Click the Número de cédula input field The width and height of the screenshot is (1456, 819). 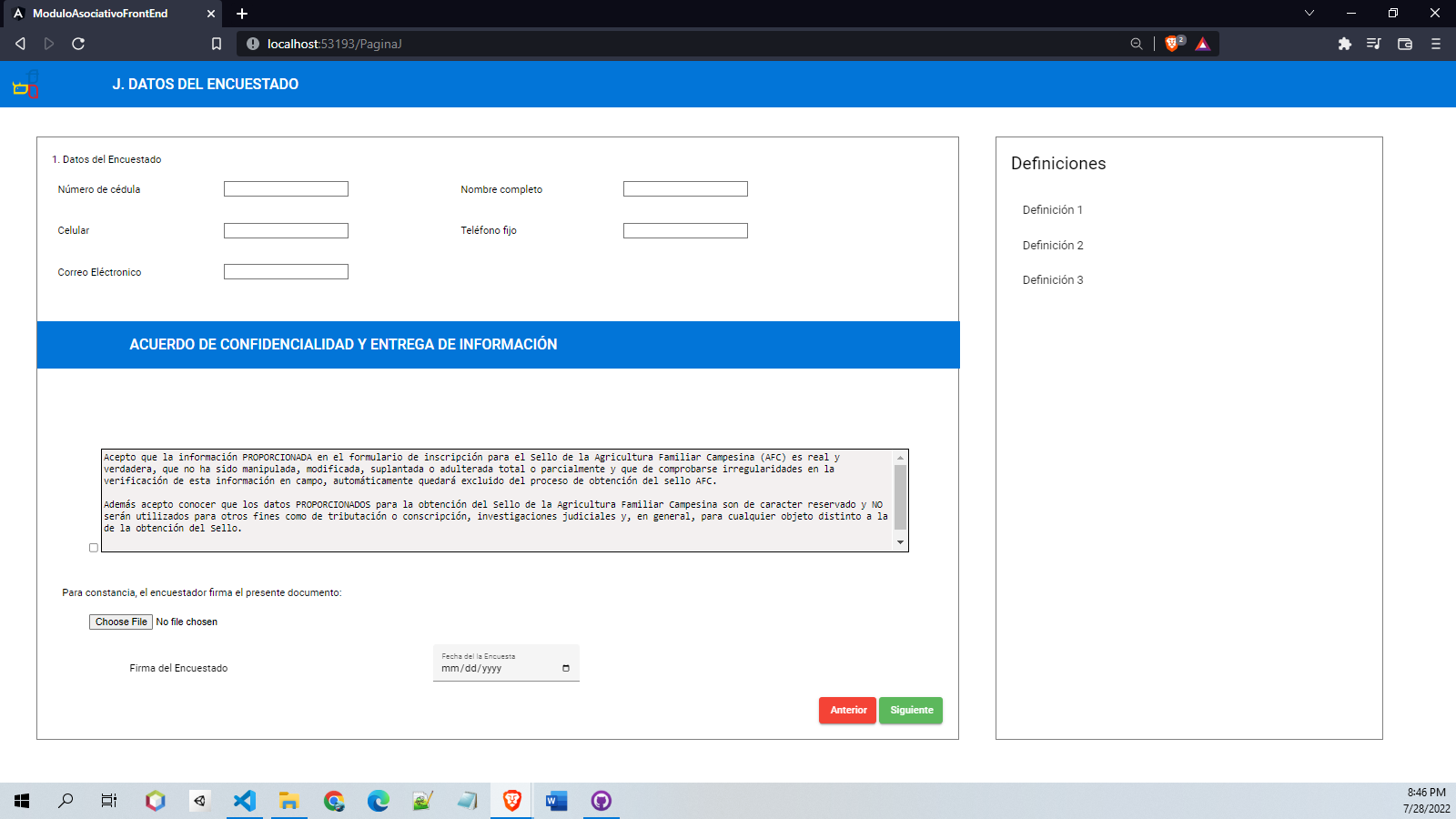point(286,189)
